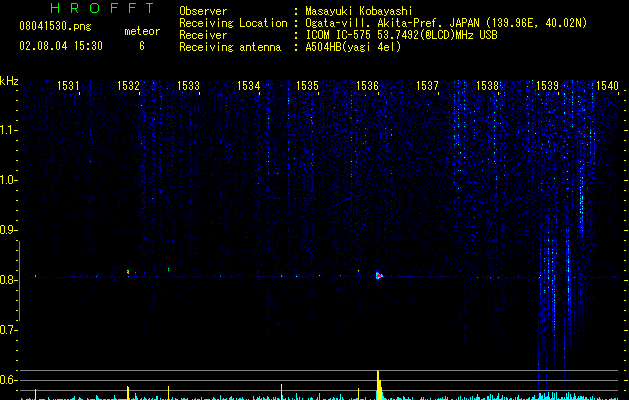Click the 1.1 frequency axis label
Image resolution: width=629 pixels, height=400 pixels.
pos(8,130)
